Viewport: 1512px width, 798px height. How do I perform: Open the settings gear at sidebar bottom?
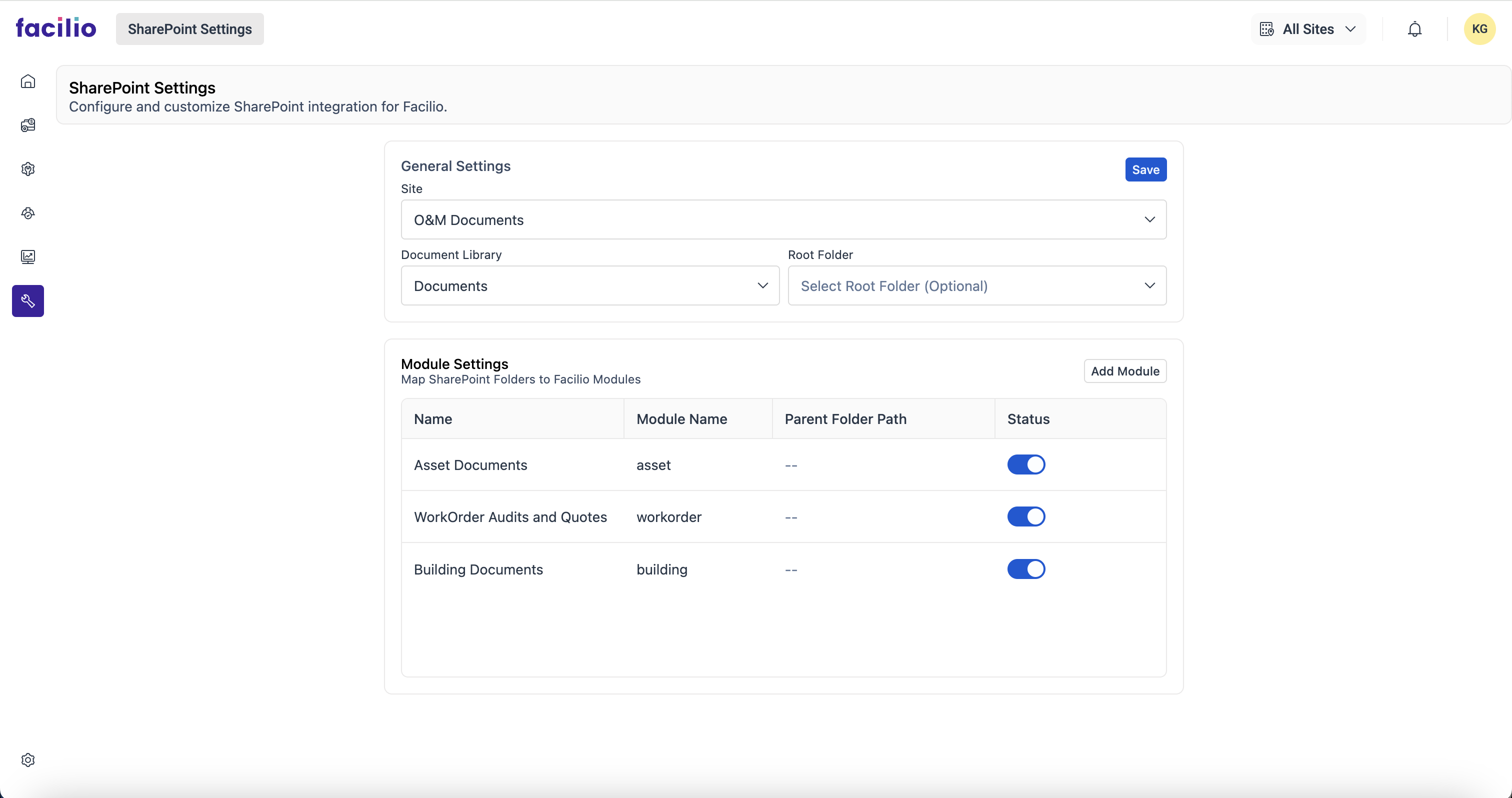click(x=27, y=760)
